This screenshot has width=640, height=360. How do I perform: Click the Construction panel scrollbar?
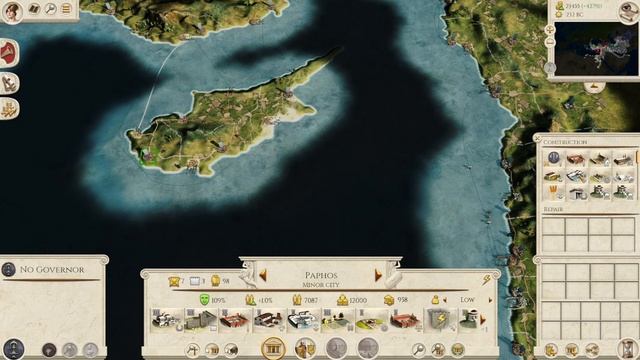pos(637,157)
